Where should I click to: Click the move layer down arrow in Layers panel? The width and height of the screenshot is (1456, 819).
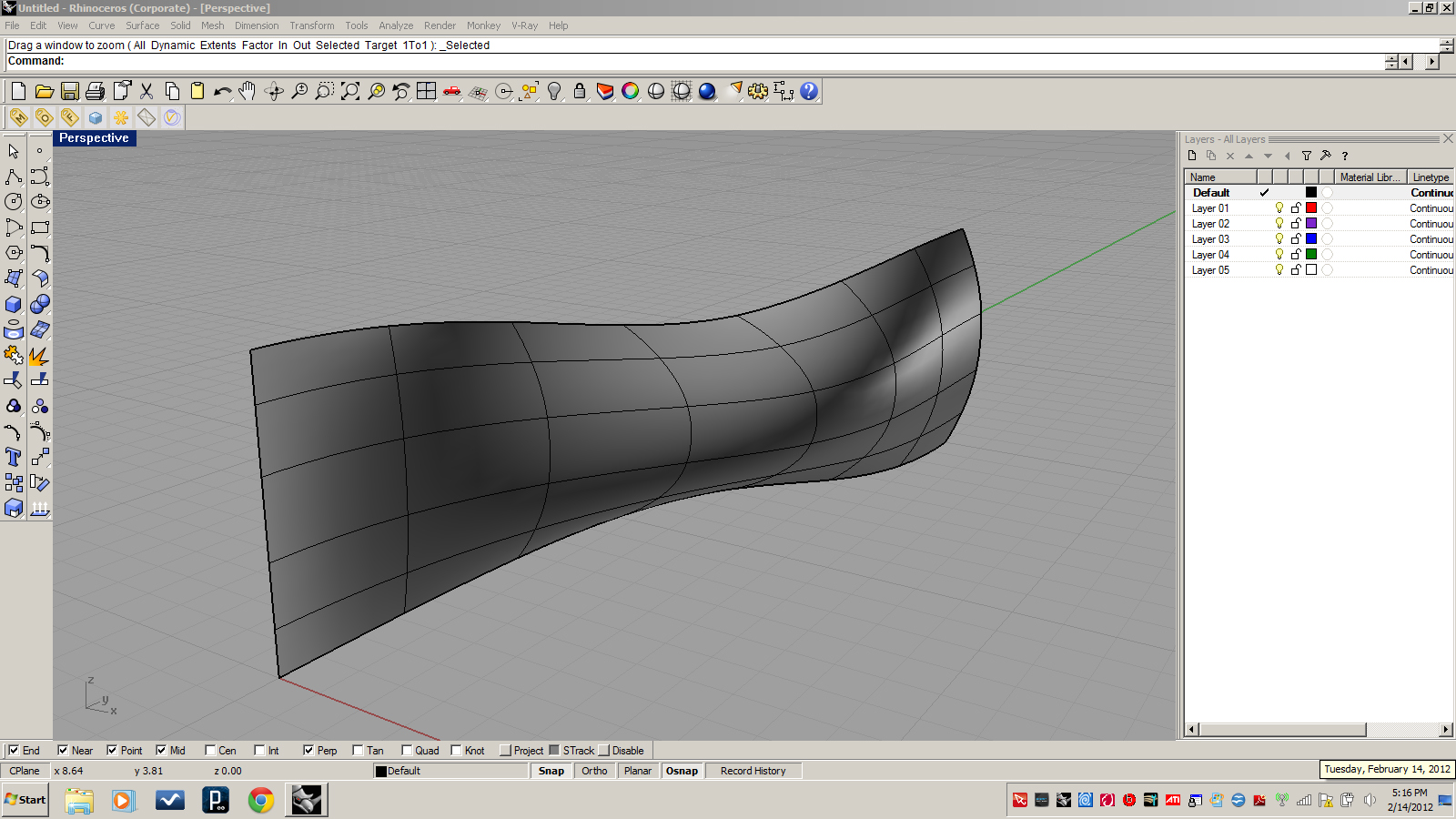1268,156
